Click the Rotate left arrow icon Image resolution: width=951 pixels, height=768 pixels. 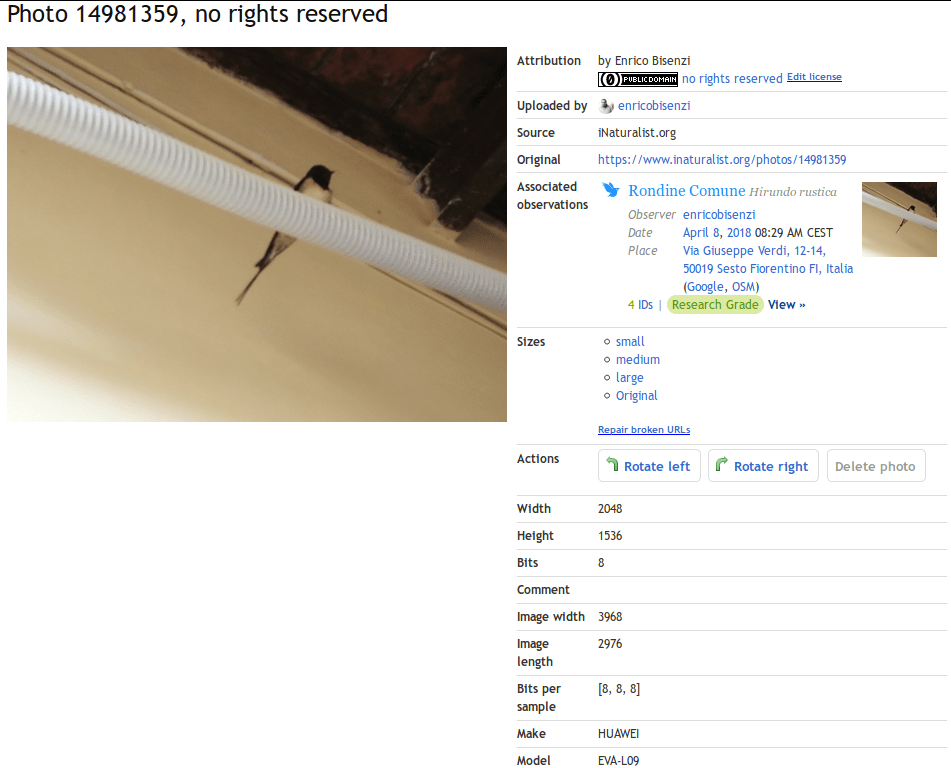[613, 465]
